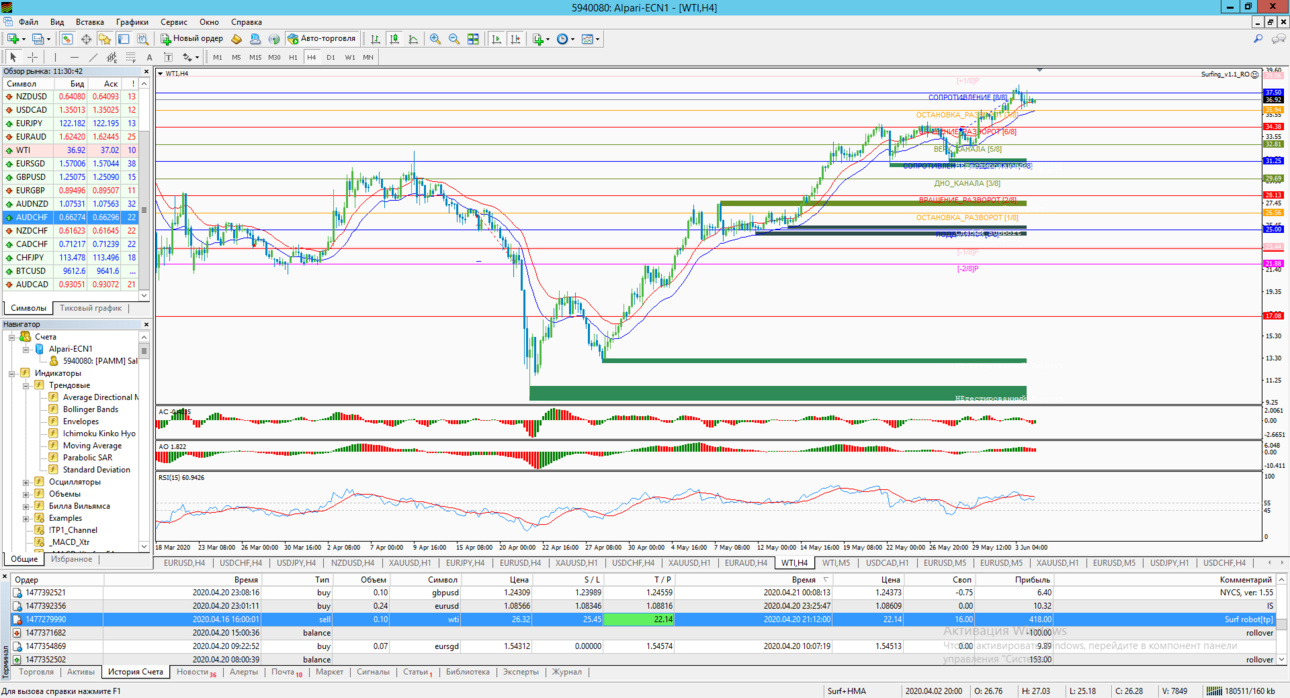This screenshot has height=698, width=1290.
Task: Zoom out of the chart
Action: pyautogui.click(x=454, y=39)
